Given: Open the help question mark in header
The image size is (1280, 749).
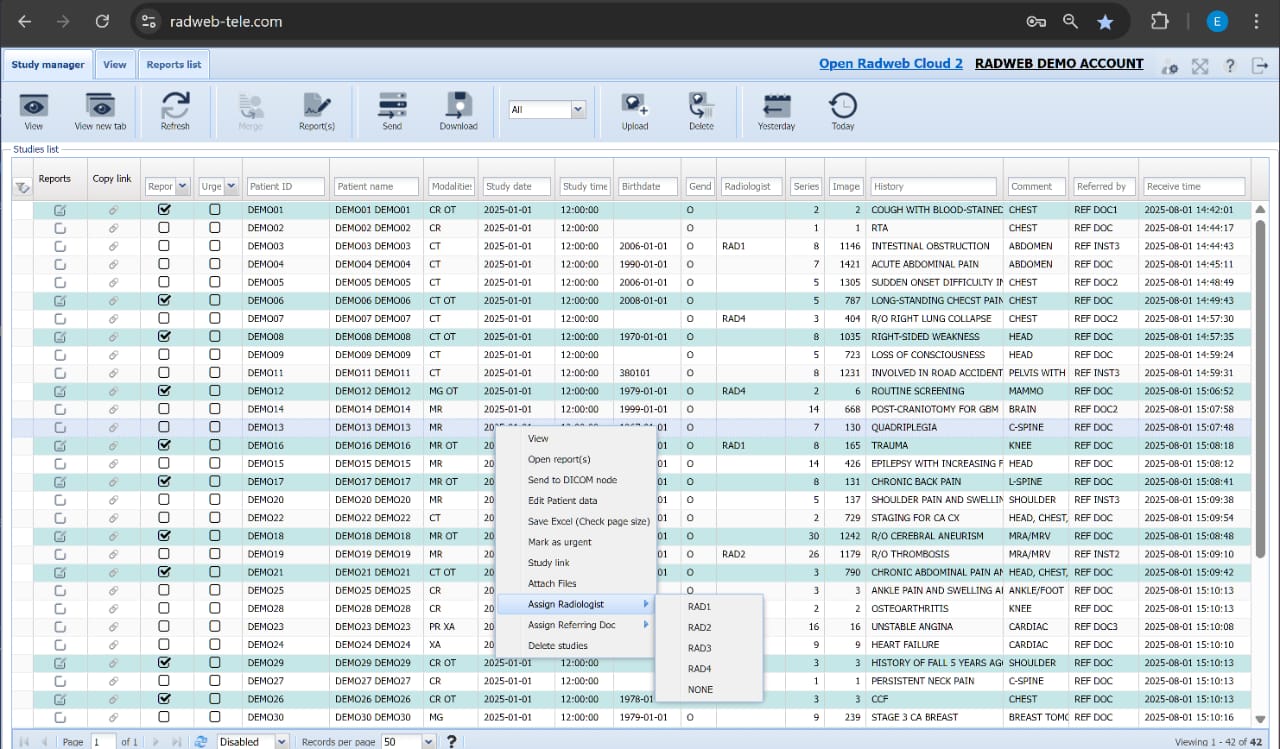Looking at the screenshot, I should 1231,66.
